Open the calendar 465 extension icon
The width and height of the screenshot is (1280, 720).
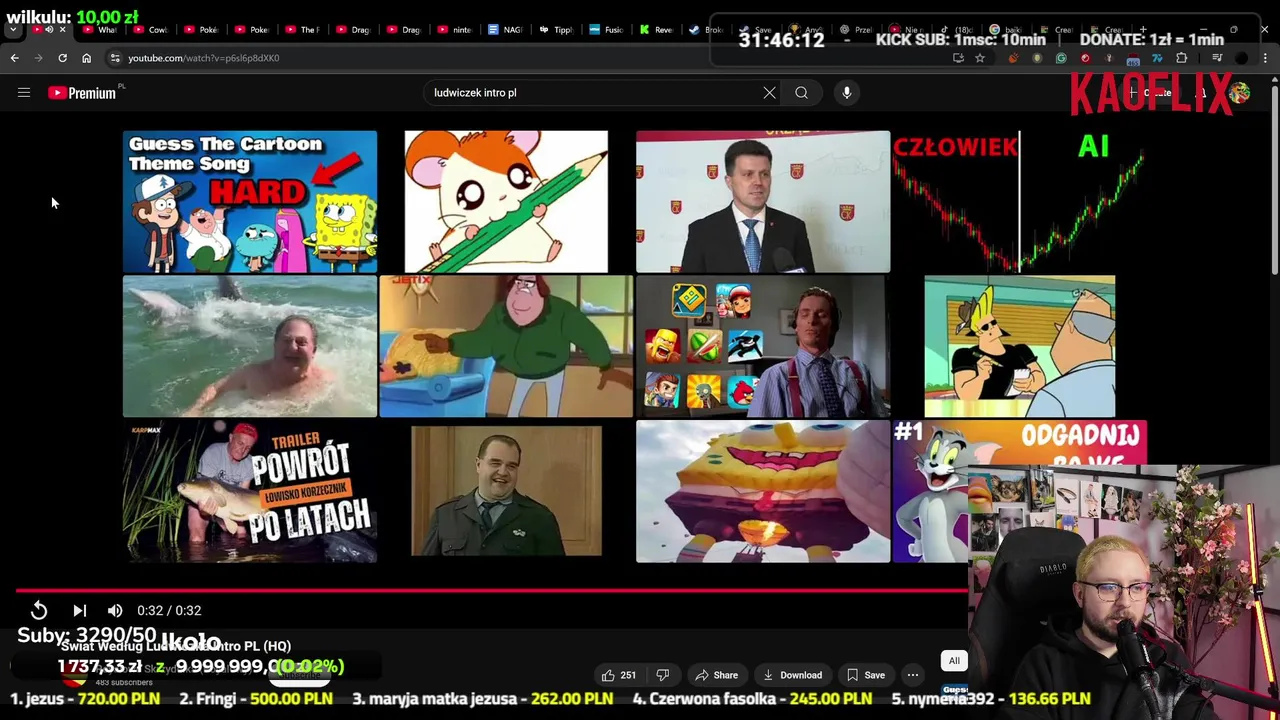coord(1133,58)
